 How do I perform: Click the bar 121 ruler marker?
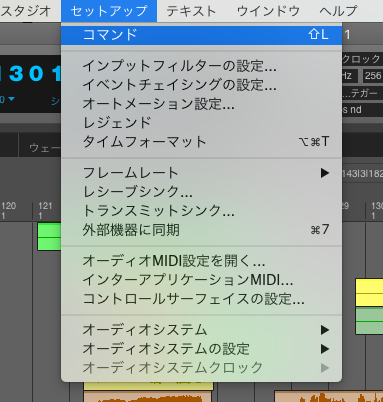(x=45, y=210)
